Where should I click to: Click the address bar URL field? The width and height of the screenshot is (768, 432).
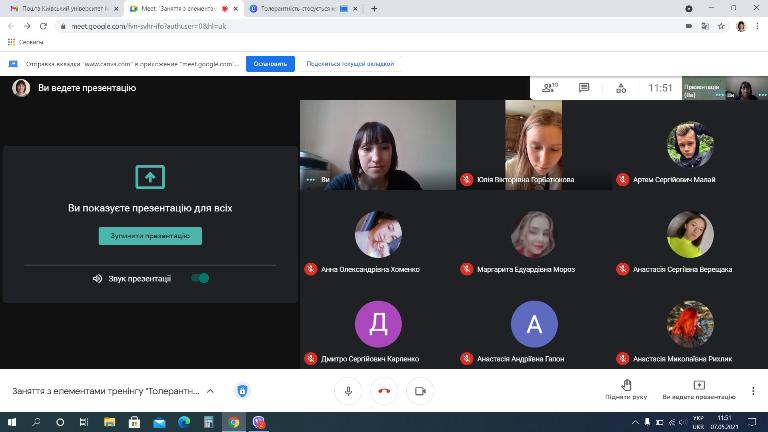coord(367,26)
